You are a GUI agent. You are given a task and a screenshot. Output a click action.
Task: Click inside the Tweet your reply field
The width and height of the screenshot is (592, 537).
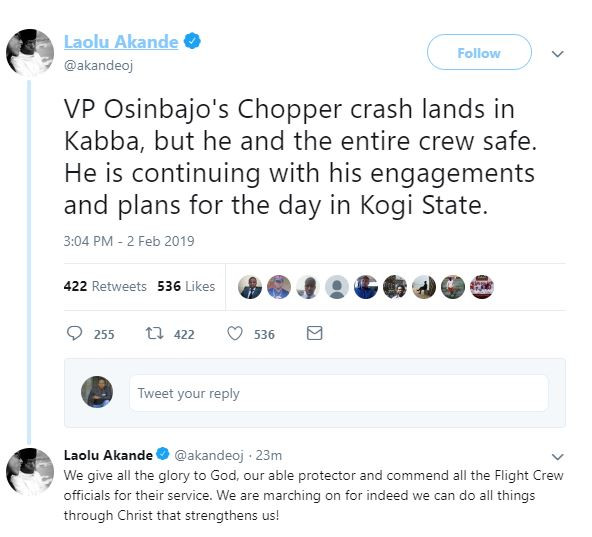click(339, 393)
